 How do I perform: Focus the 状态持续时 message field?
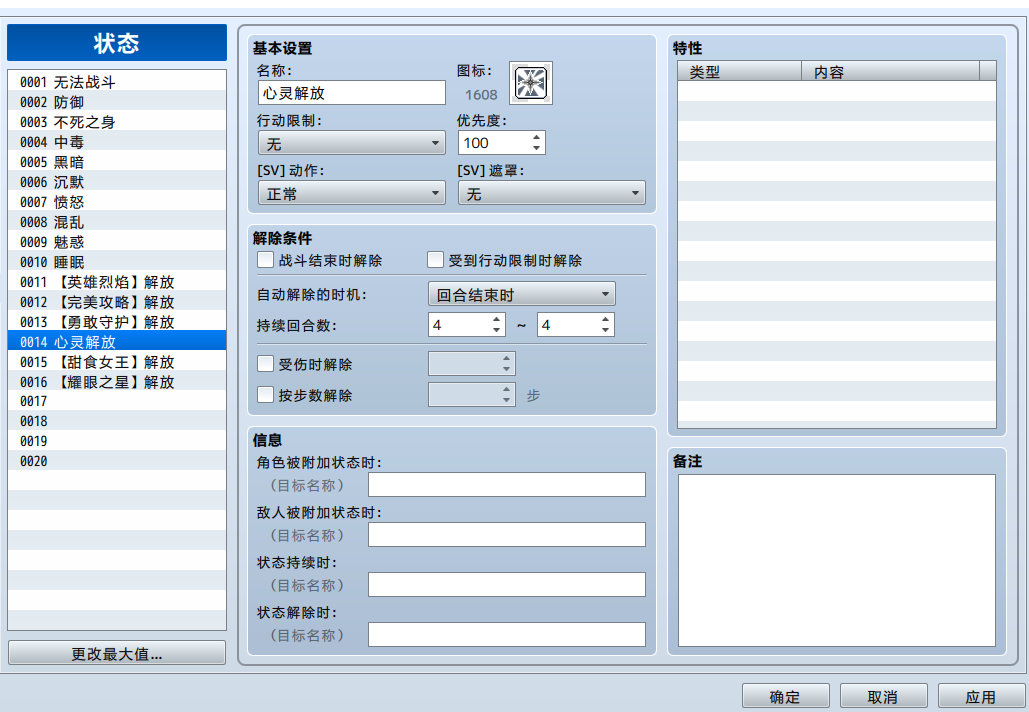point(507,585)
